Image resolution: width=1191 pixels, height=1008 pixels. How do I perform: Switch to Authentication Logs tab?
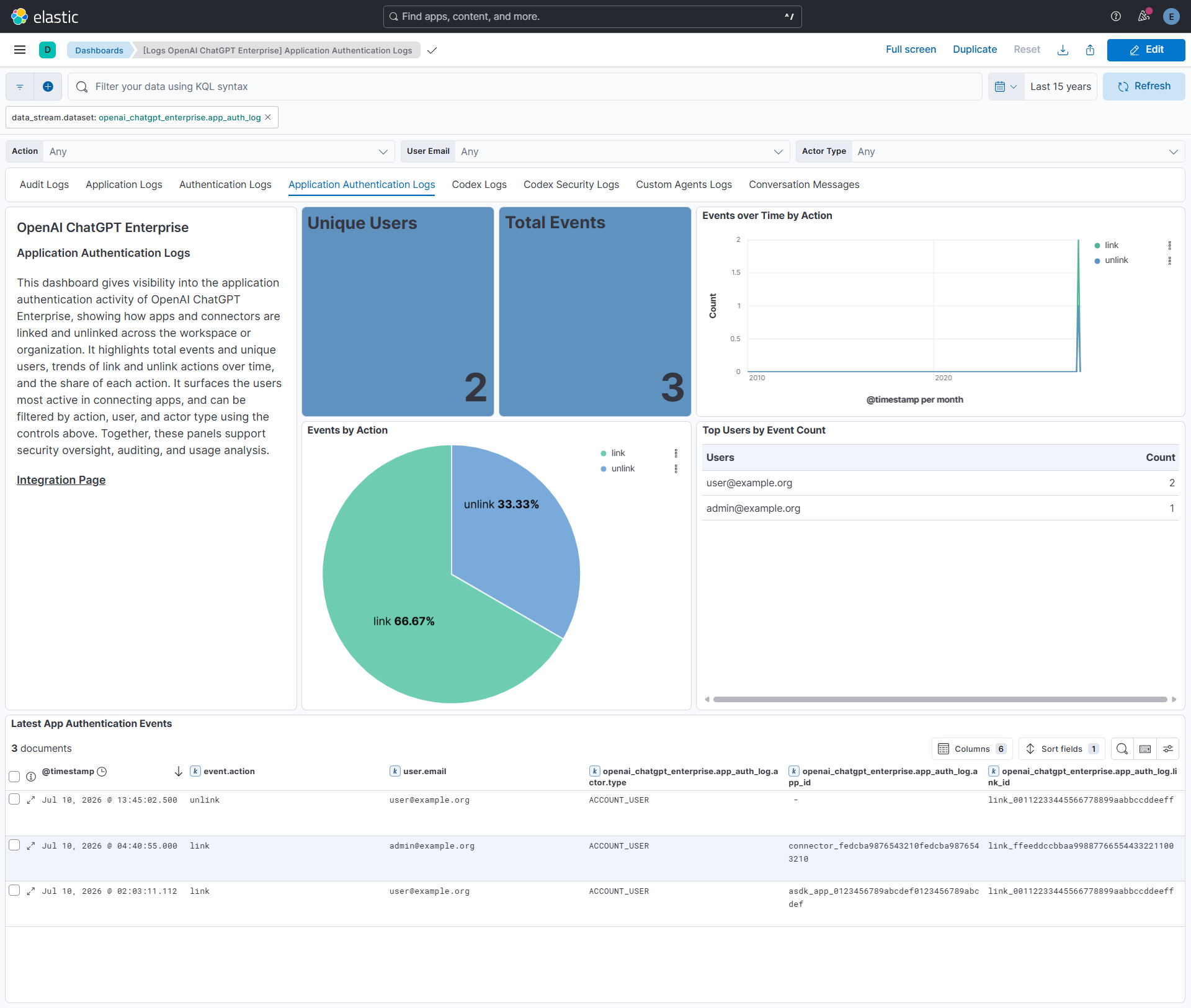pos(225,185)
